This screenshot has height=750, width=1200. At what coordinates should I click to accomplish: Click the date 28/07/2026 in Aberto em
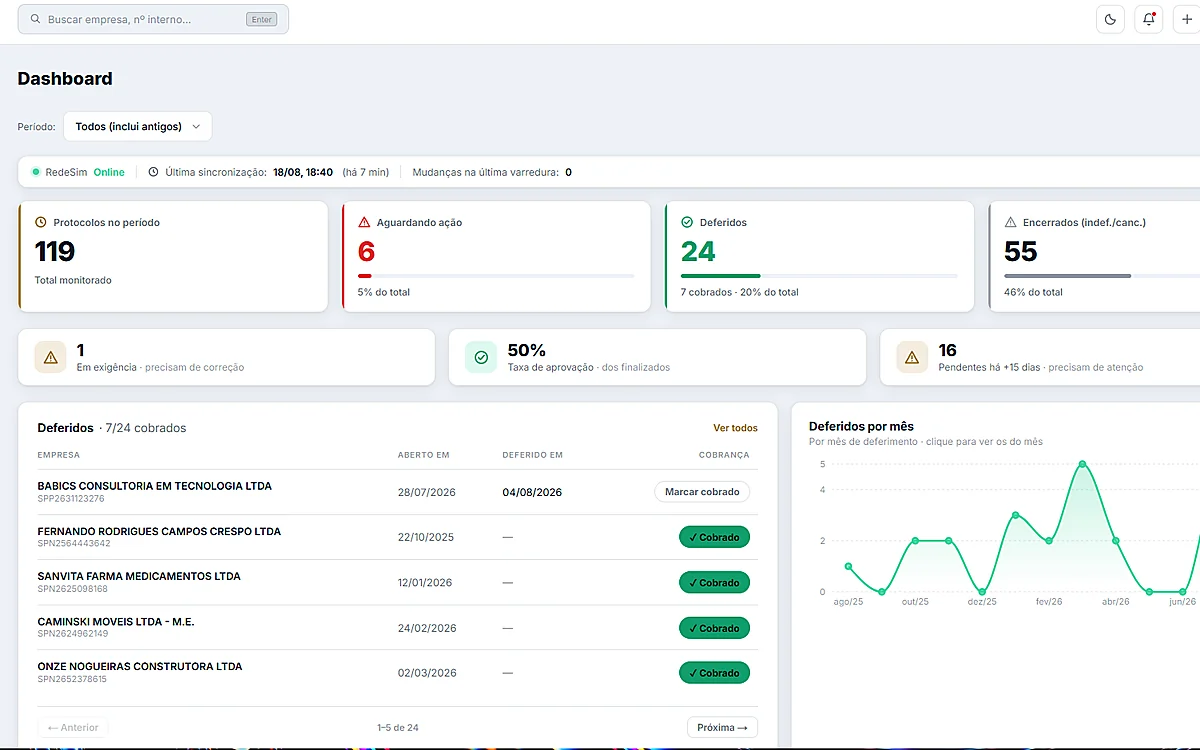click(x=426, y=492)
